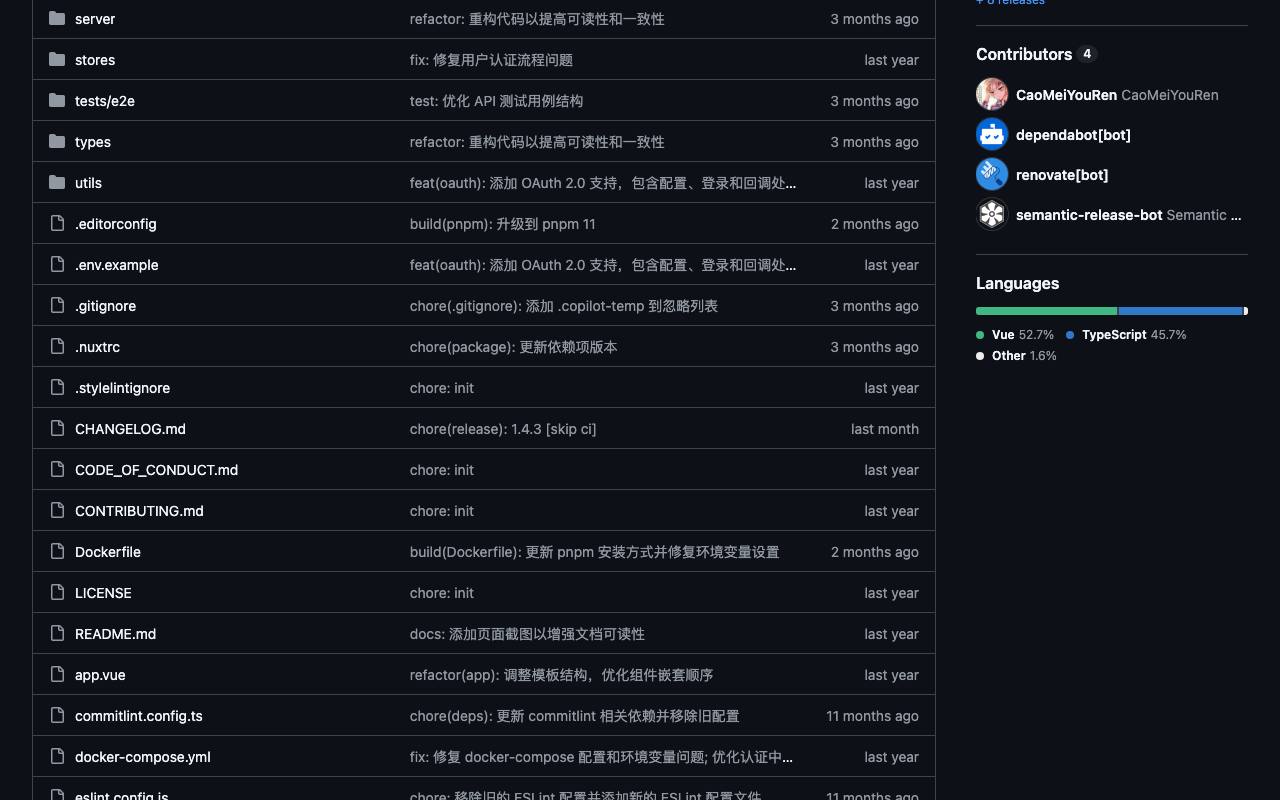Open the CODE_OF_CONDUCT.md file
Viewport: 1280px width, 800px height.
[156, 470]
